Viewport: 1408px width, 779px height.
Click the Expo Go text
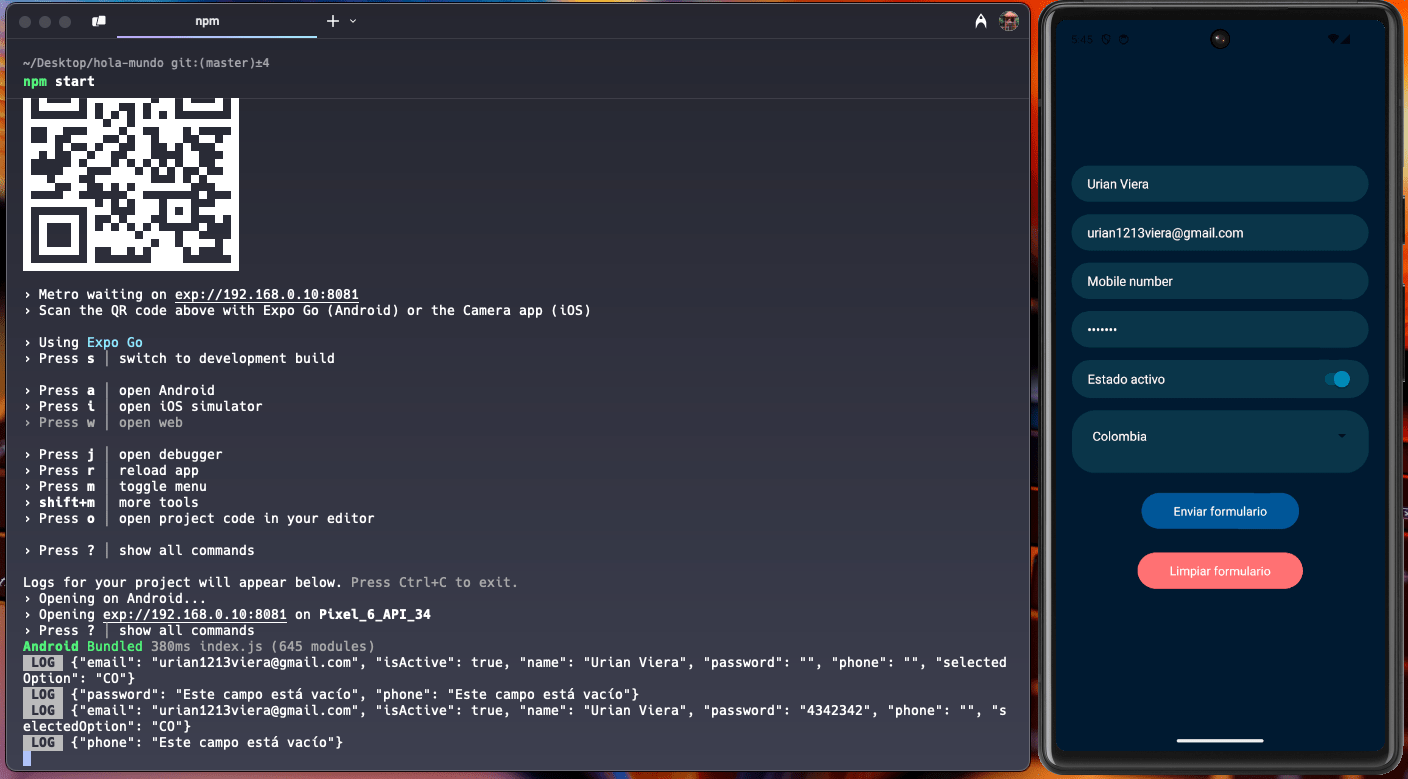tap(115, 343)
